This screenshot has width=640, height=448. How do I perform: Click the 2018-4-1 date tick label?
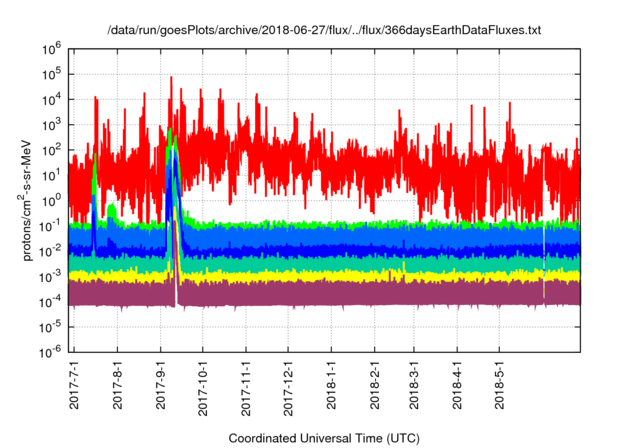tap(457, 385)
